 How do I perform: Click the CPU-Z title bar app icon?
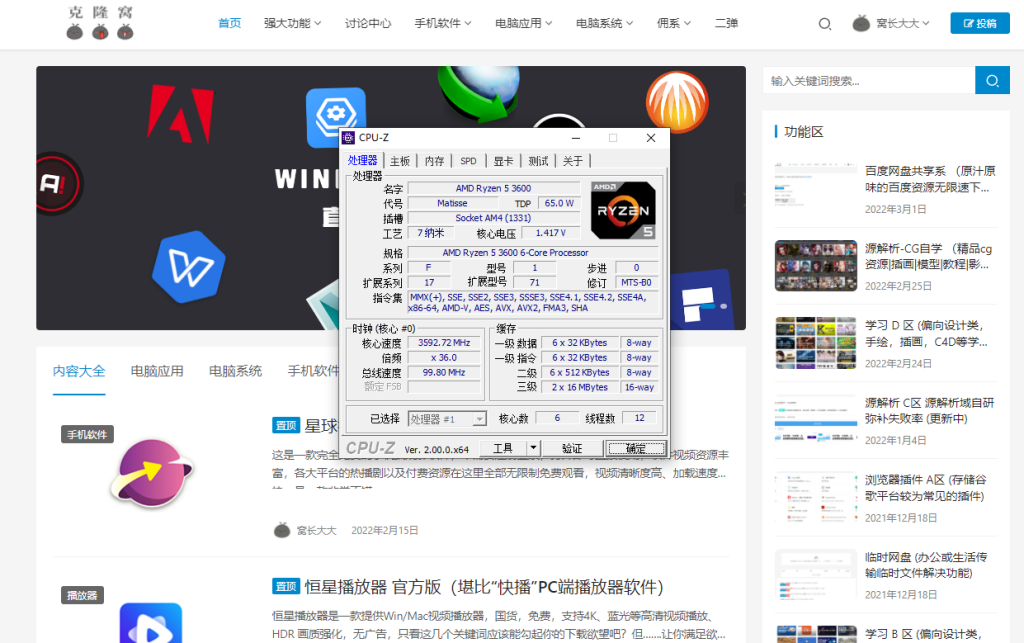349,138
